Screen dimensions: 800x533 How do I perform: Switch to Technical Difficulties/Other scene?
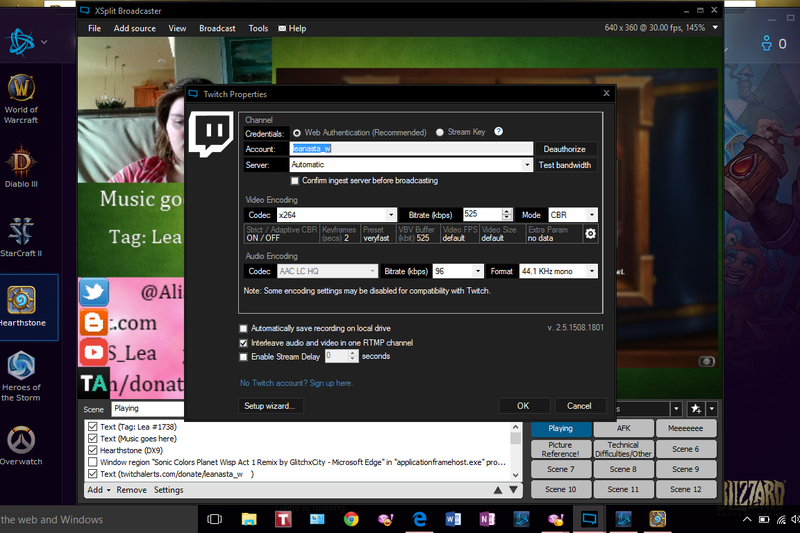(623, 449)
